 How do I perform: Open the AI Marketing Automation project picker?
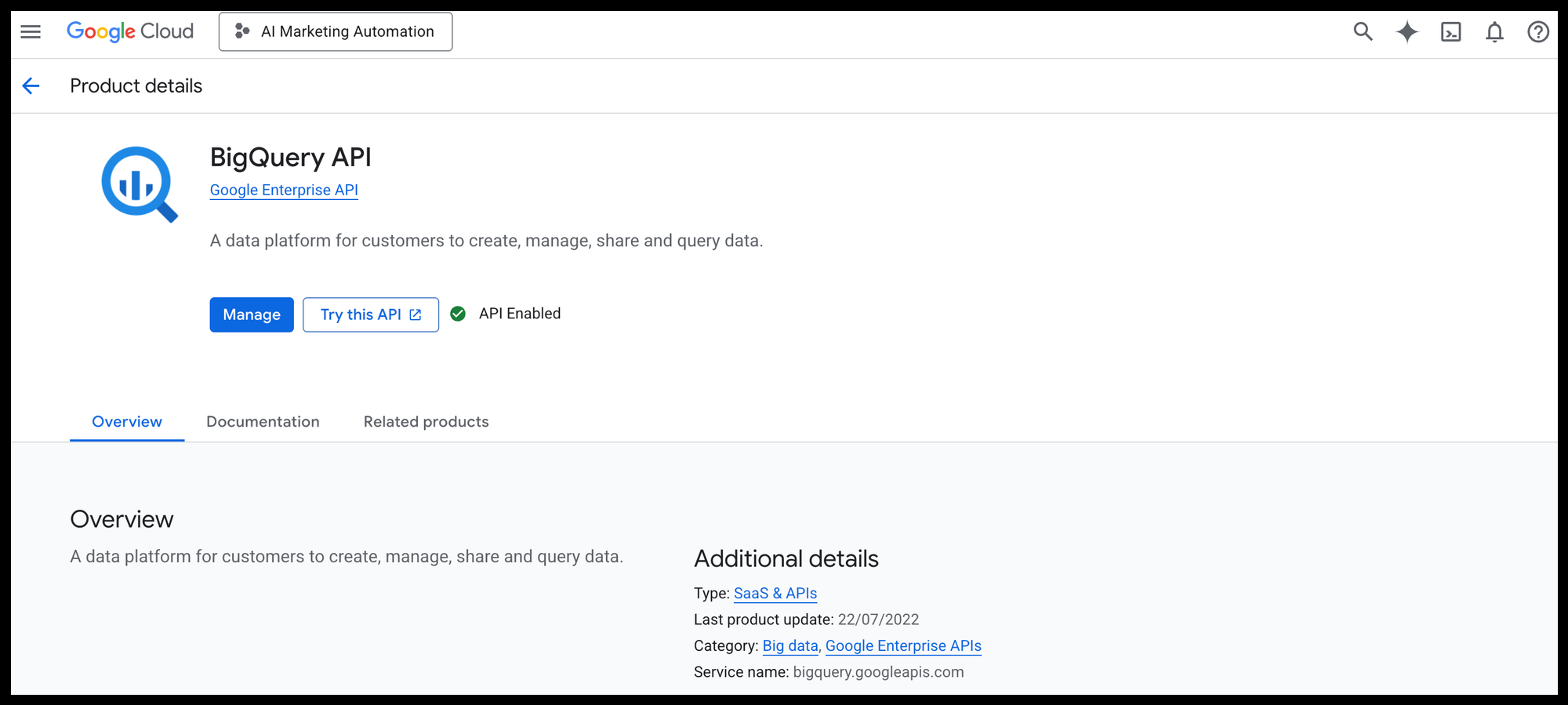pos(336,31)
